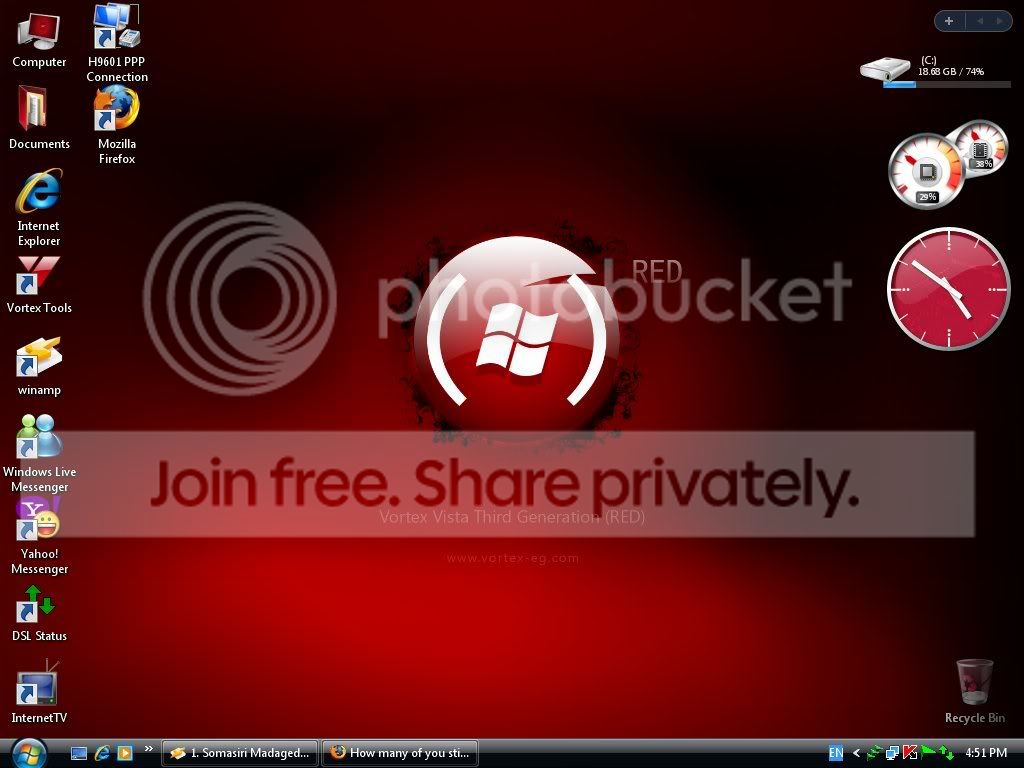Open the Start menu orb
Screen dimensions: 1024x768
coord(28,753)
